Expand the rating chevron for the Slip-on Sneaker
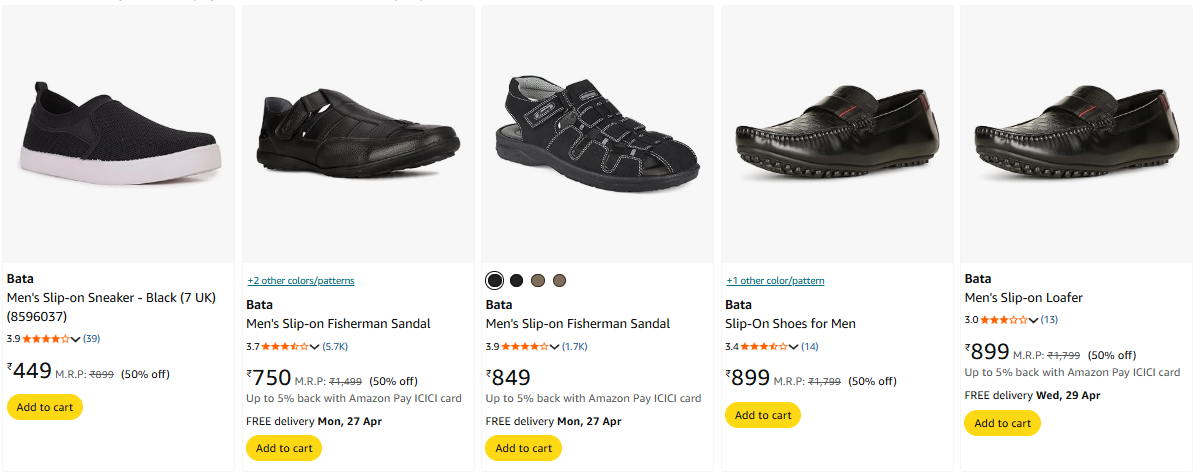 click(x=76, y=340)
